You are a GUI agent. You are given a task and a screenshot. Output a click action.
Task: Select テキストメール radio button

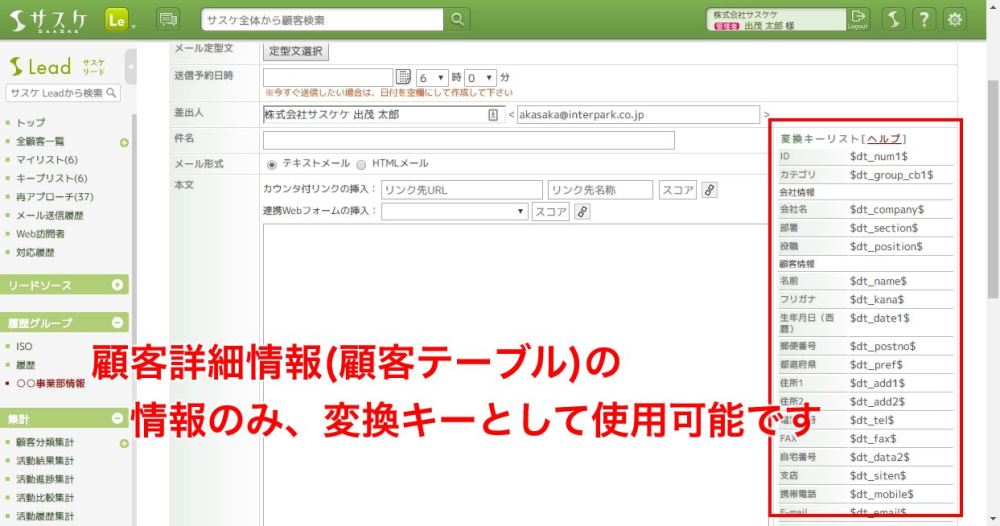pyautogui.click(x=272, y=163)
